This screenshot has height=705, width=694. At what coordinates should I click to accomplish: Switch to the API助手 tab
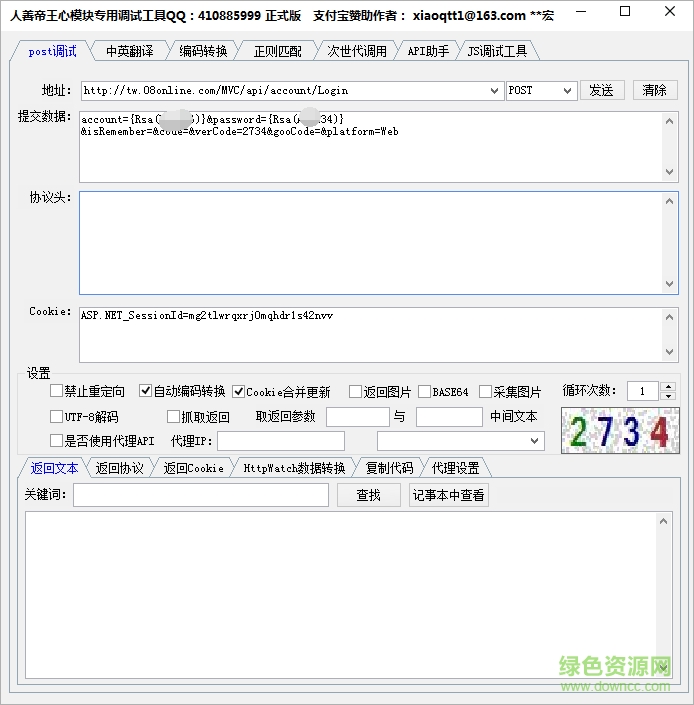click(428, 51)
